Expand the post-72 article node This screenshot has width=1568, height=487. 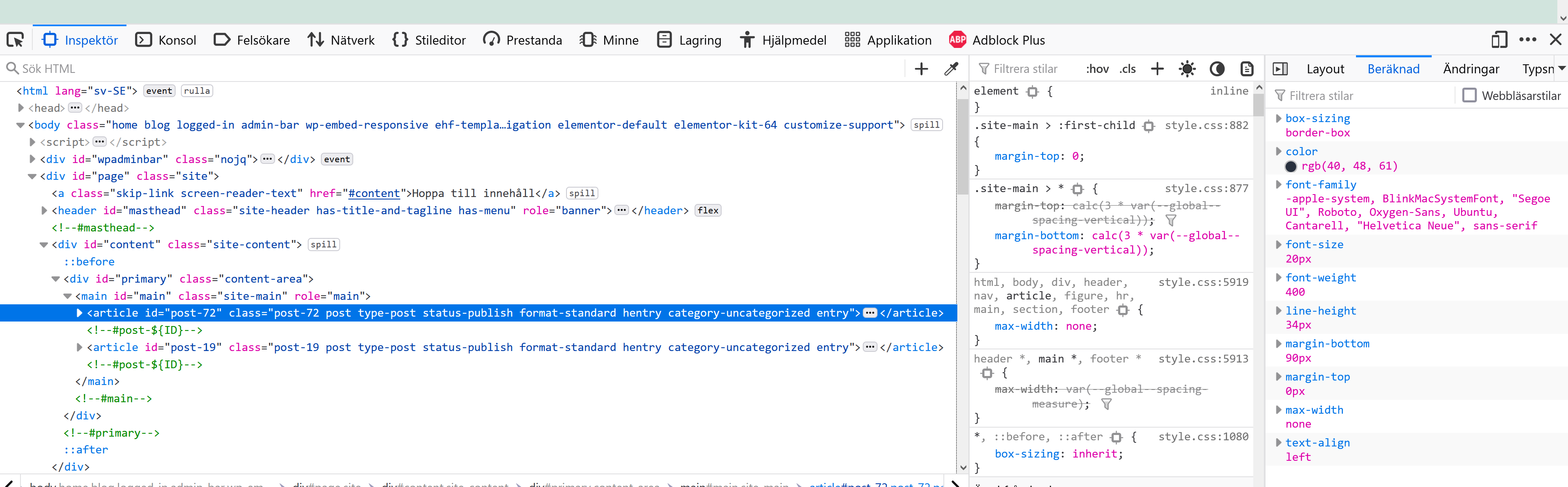coord(79,313)
